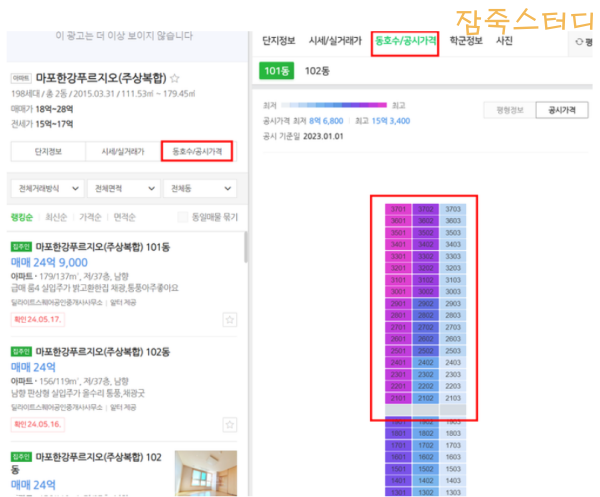Image resolution: width=600 pixels, height=497 pixels.
Task: Click highest price value 15억 3,400
Action: 391,121
